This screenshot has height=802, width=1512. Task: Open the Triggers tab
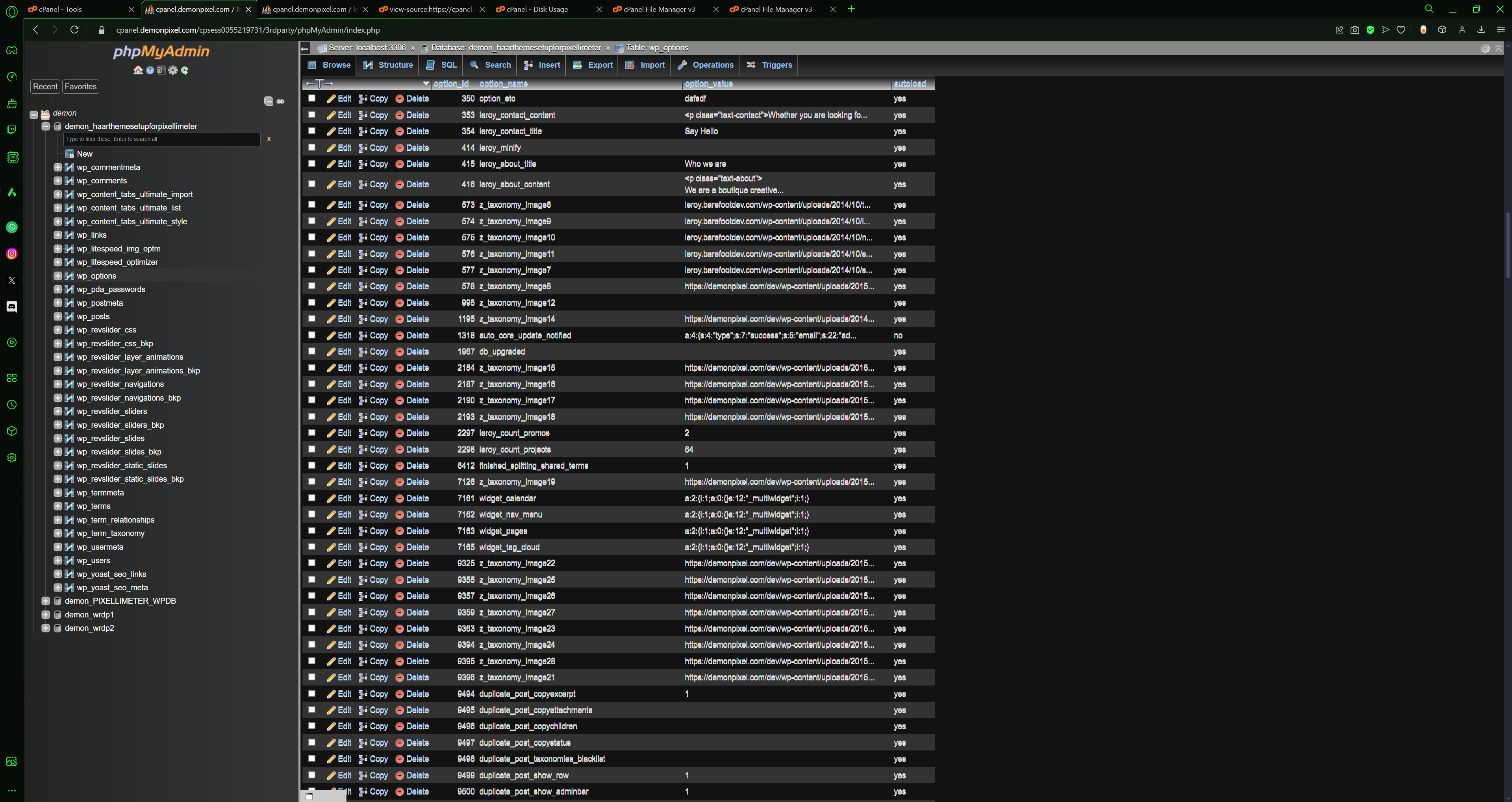769,65
